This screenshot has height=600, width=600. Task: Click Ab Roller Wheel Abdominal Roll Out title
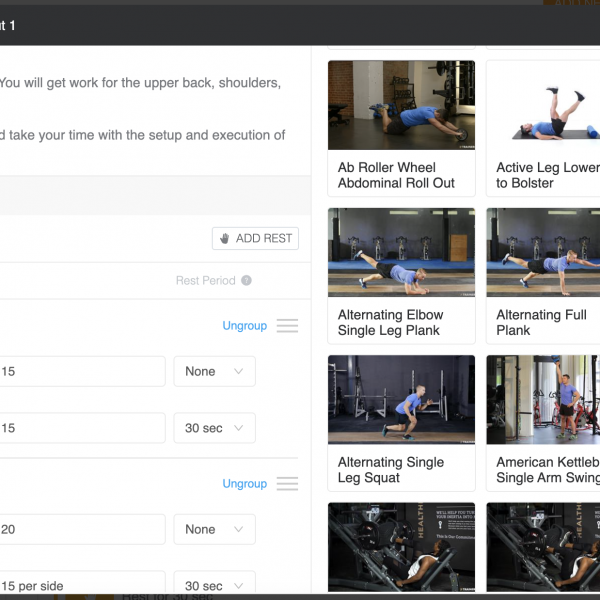click(x=396, y=175)
